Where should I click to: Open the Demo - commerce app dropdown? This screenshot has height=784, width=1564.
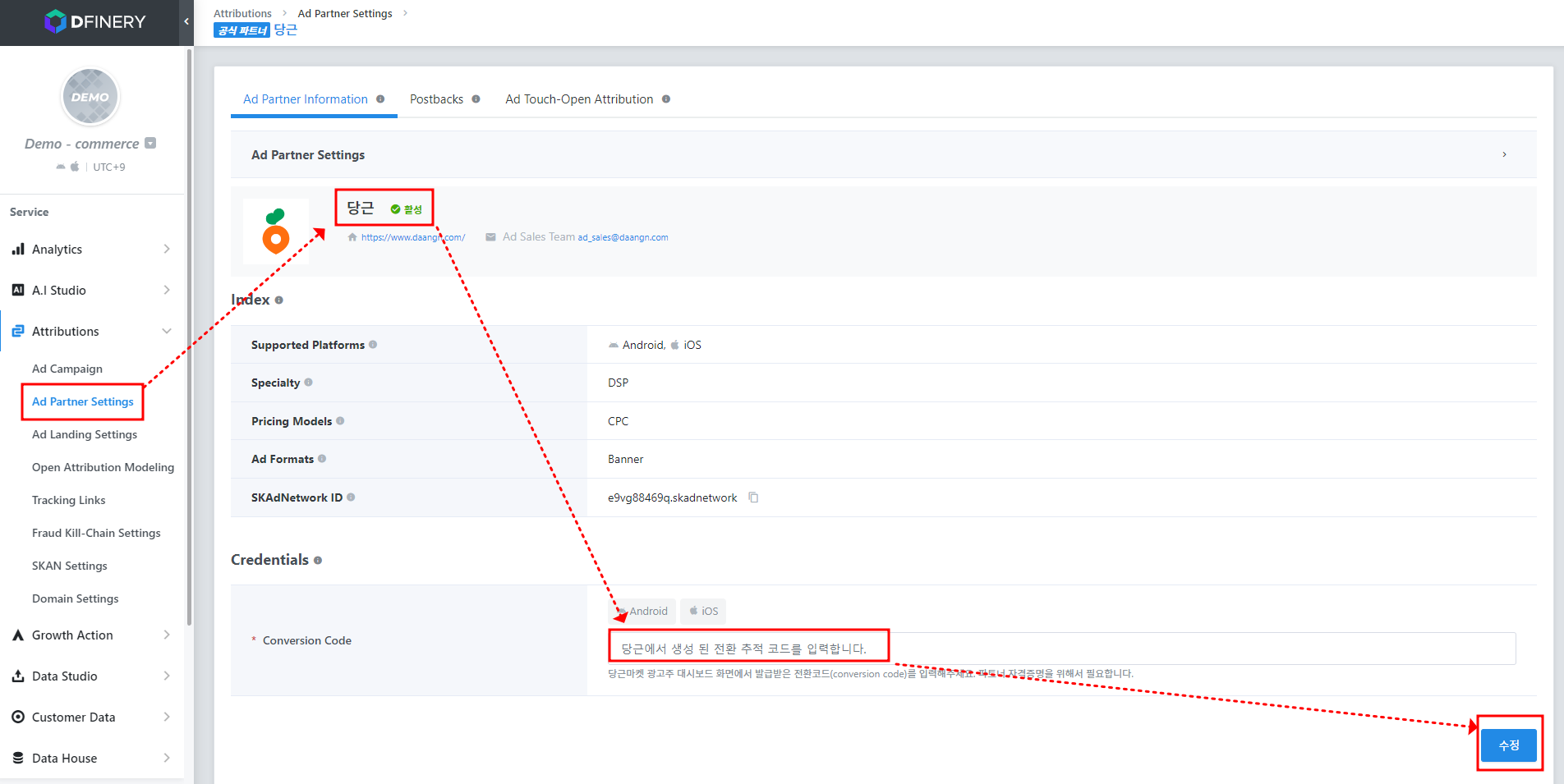click(150, 143)
